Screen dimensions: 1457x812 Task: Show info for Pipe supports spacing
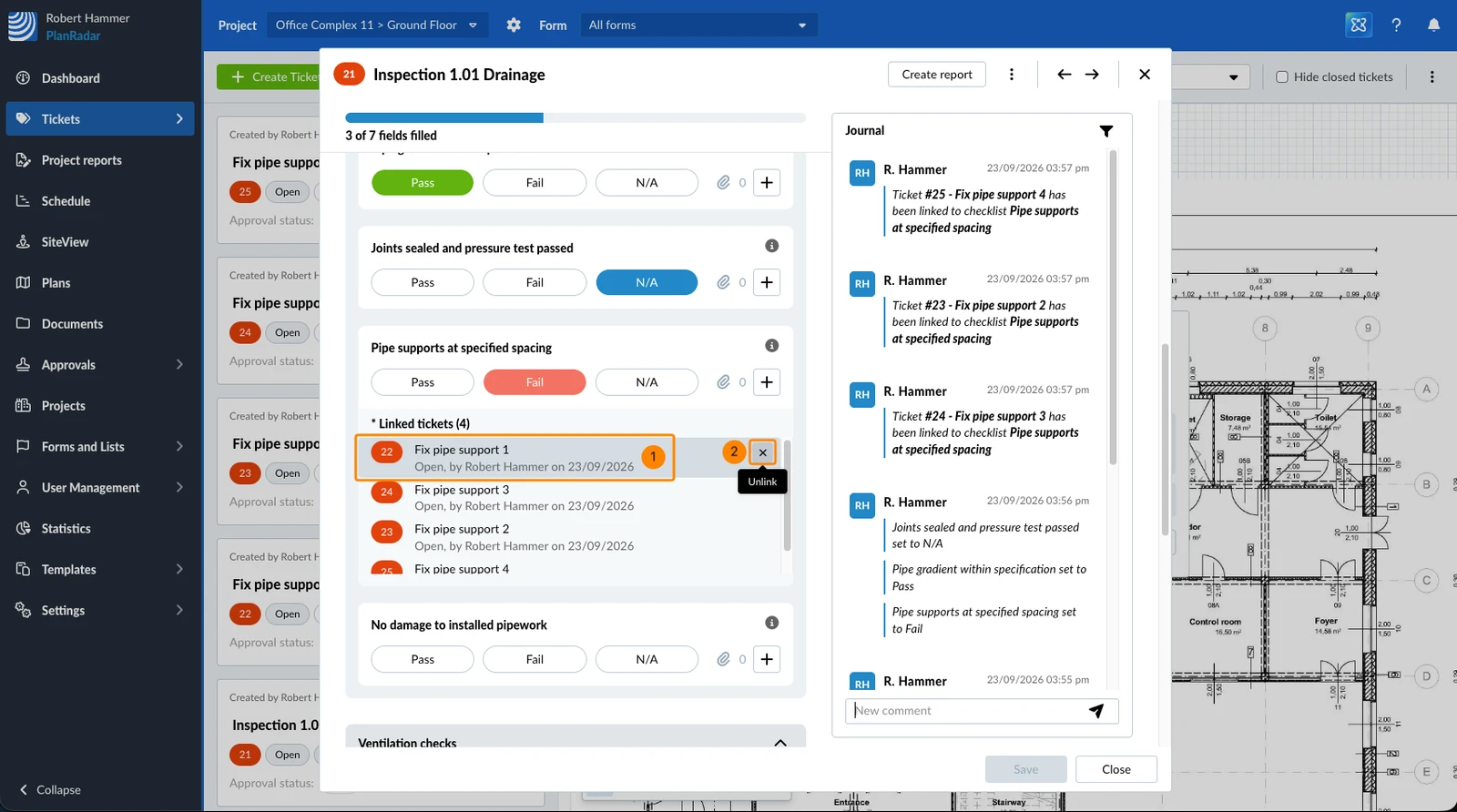(771, 346)
